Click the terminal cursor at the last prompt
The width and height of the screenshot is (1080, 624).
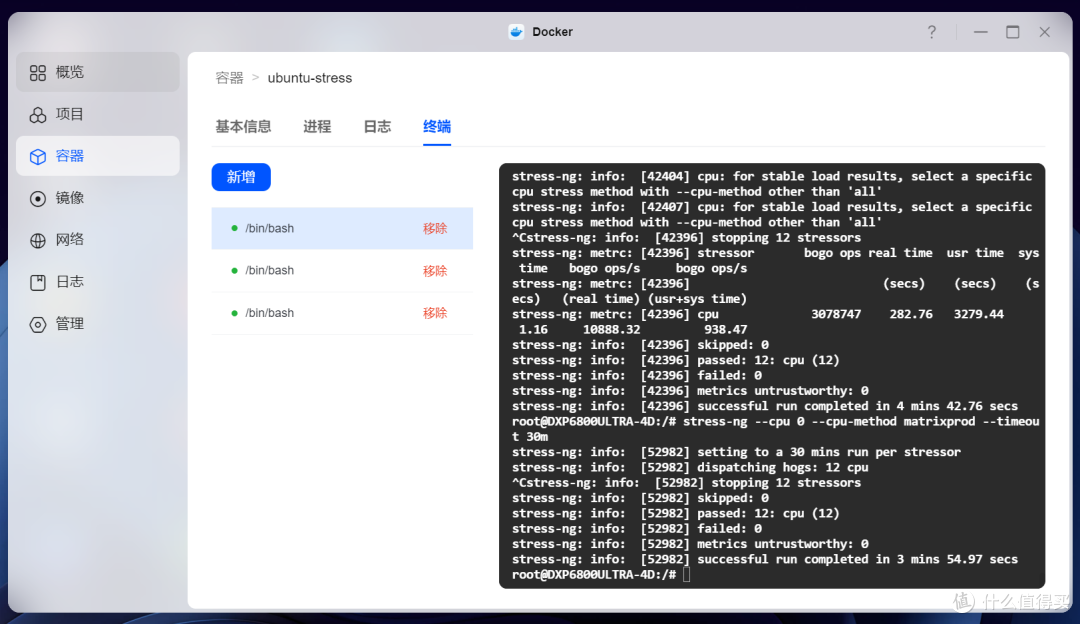click(x=687, y=574)
